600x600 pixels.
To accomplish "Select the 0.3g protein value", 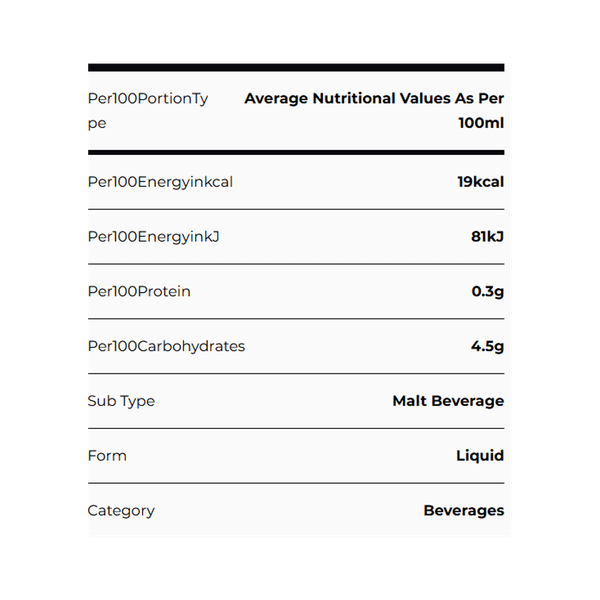I will tap(488, 292).
